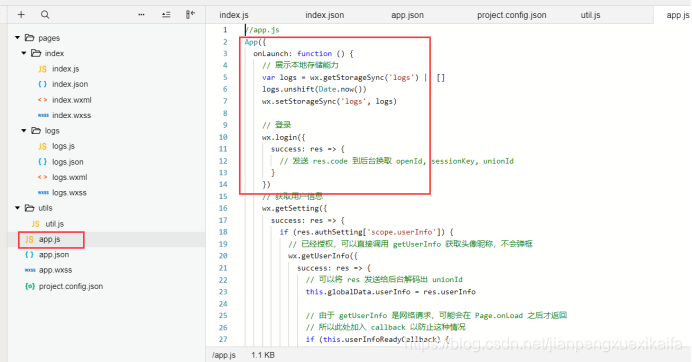This screenshot has height=362, width=692.
Task: Click line number 10 in gutter
Action: 223,137
